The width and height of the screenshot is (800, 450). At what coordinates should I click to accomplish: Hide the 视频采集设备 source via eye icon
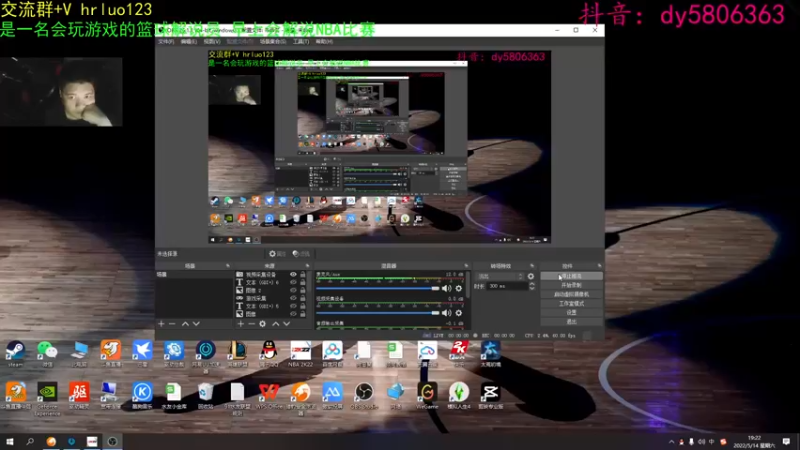pyautogui.click(x=293, y=274)
